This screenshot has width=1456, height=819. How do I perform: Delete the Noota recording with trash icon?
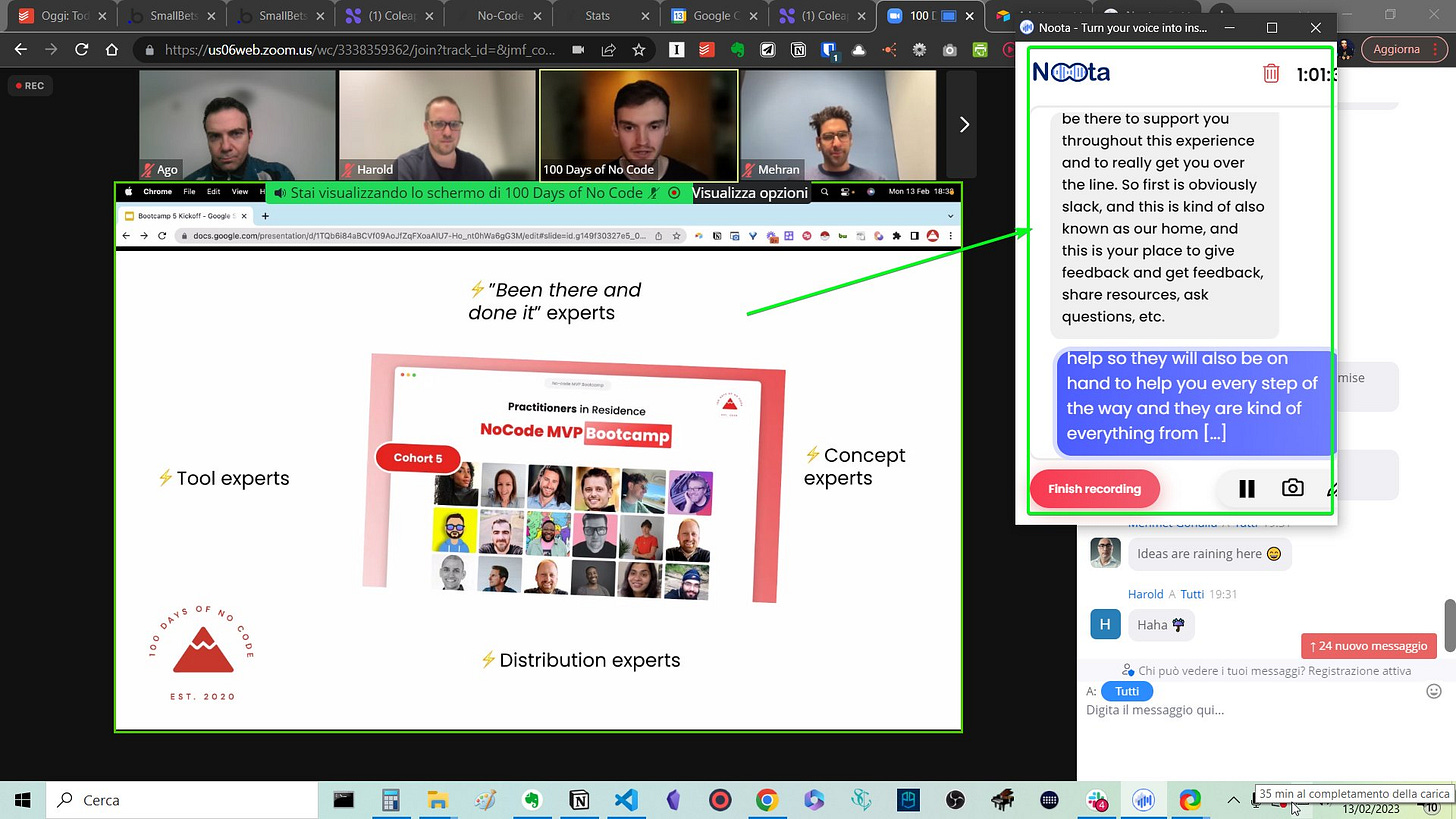point(1270,73)
